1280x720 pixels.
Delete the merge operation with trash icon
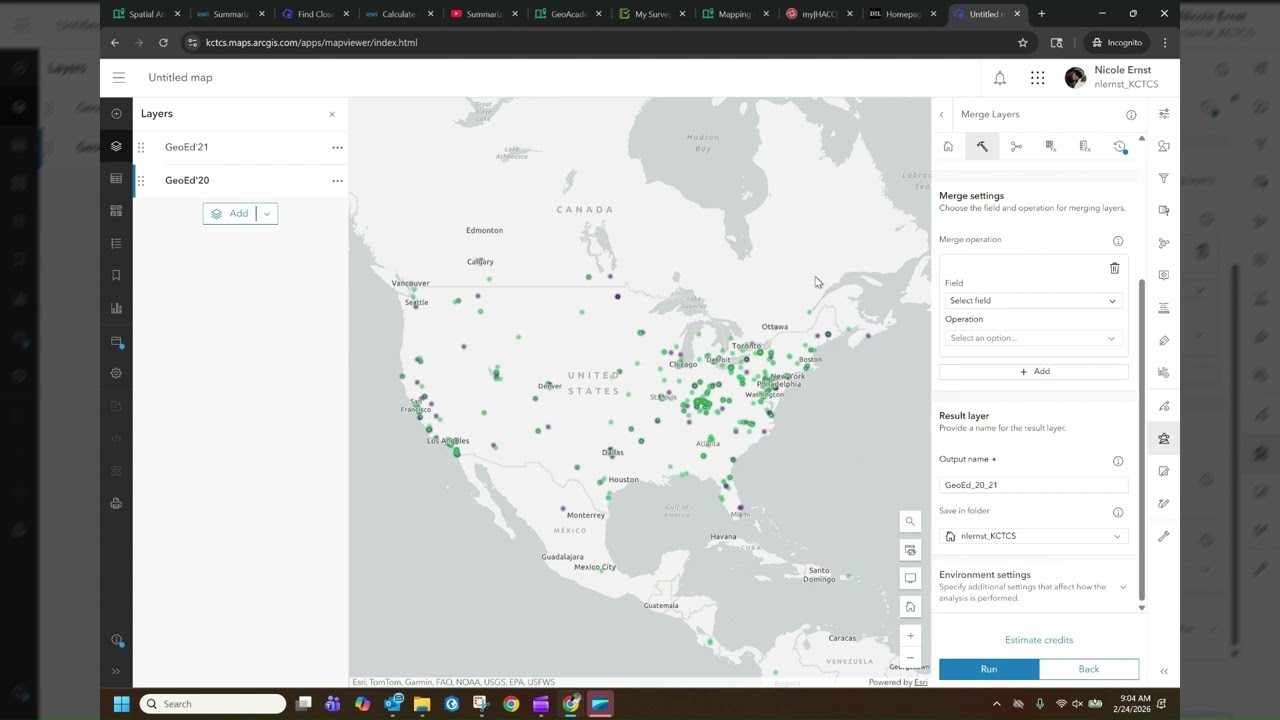pos(1115,268)
